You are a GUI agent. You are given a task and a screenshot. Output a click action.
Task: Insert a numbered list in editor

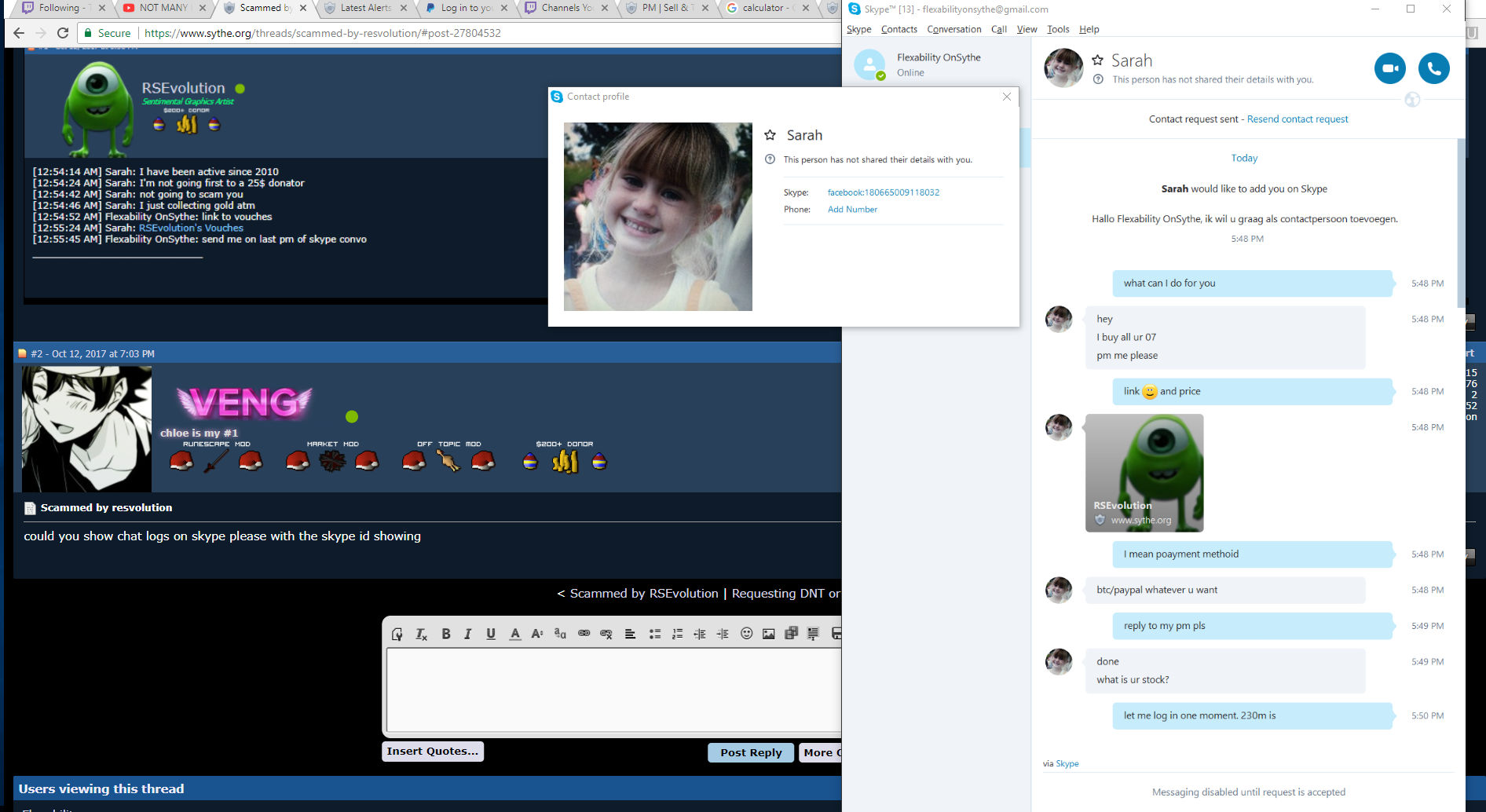pyautogui.click(x=677, y=634)
